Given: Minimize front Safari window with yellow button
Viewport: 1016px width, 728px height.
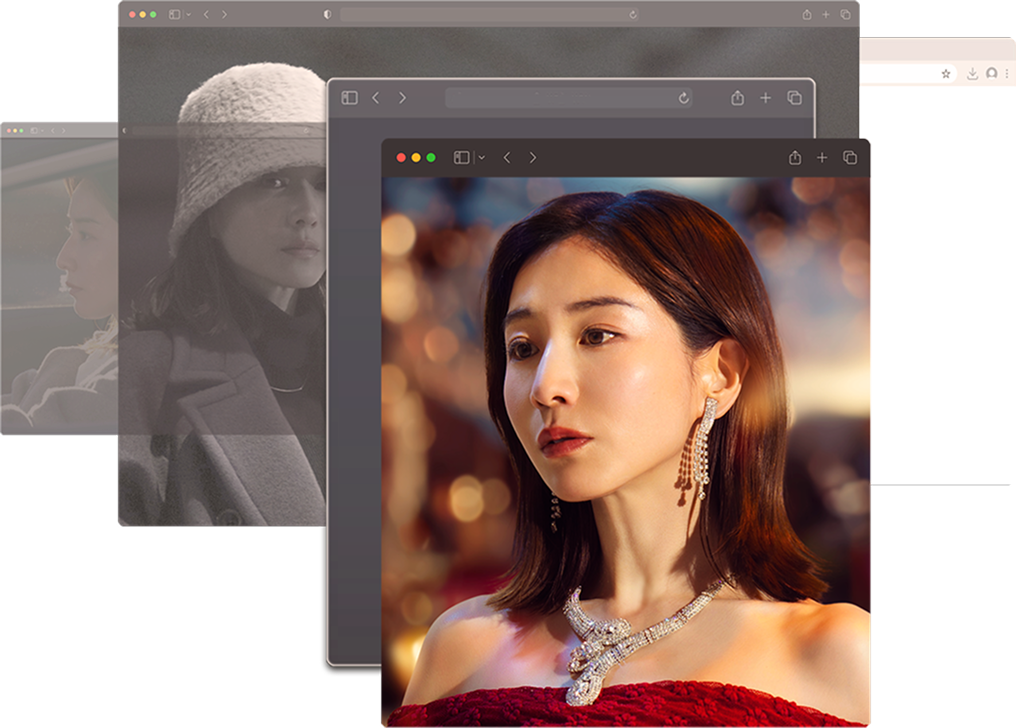Looking at the screenshot, I should click(416, 157).
